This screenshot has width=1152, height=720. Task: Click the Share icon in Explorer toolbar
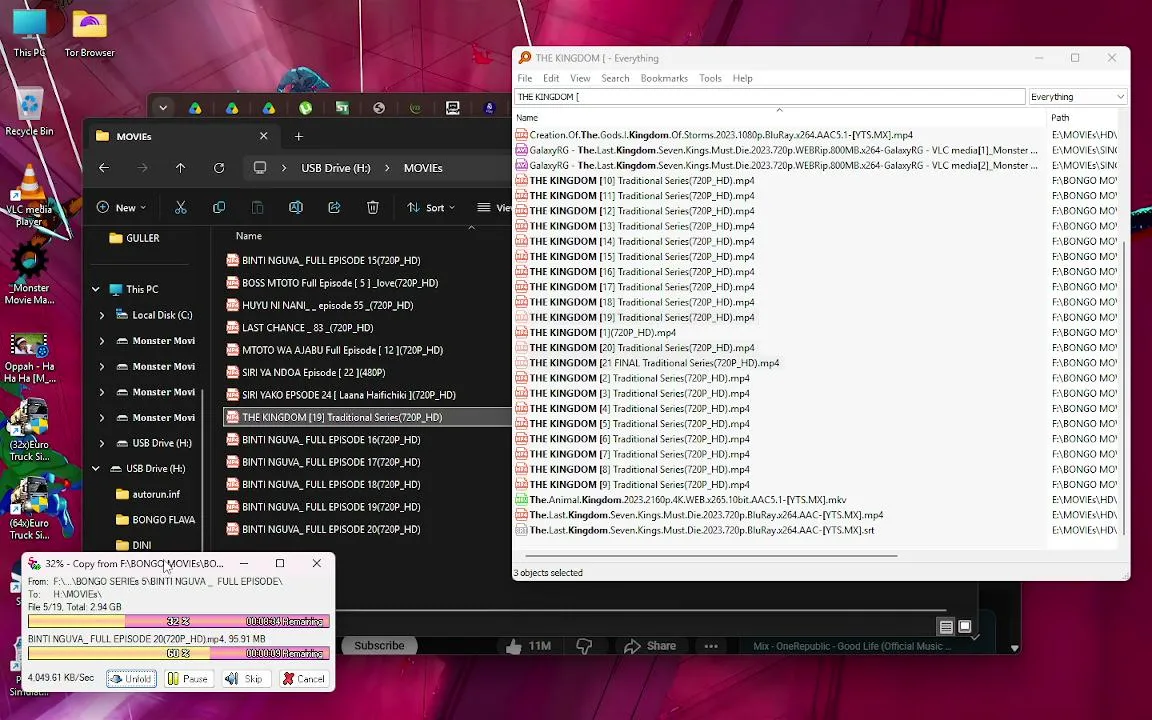pyautogui.click(x=334, y=208)
